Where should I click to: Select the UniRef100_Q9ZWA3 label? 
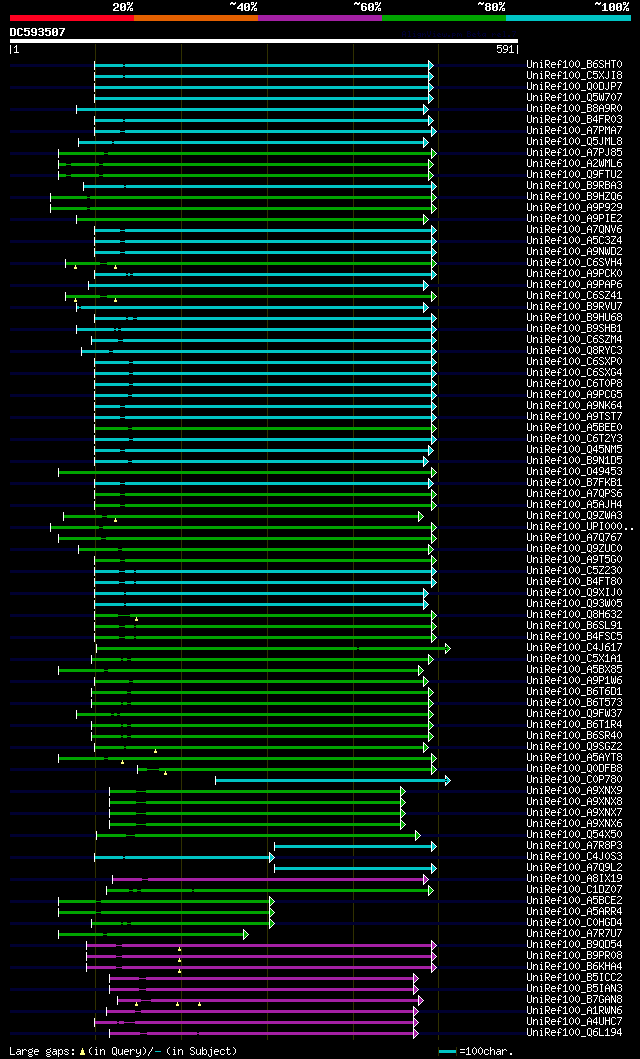[575, 516]
